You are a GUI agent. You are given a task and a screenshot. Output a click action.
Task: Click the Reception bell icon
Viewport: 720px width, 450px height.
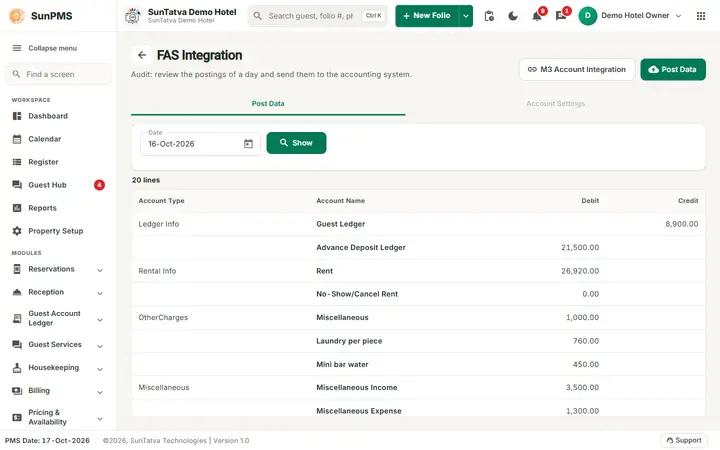[17, 292]
